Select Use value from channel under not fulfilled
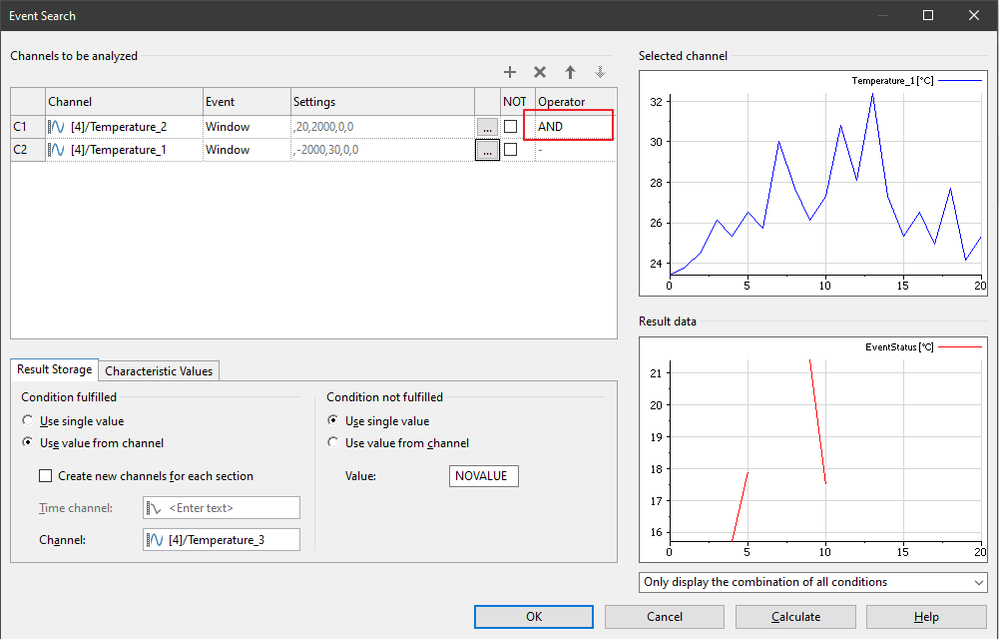Screen dimensions: 999x639 pyautogui.click(x=333, y=443)
